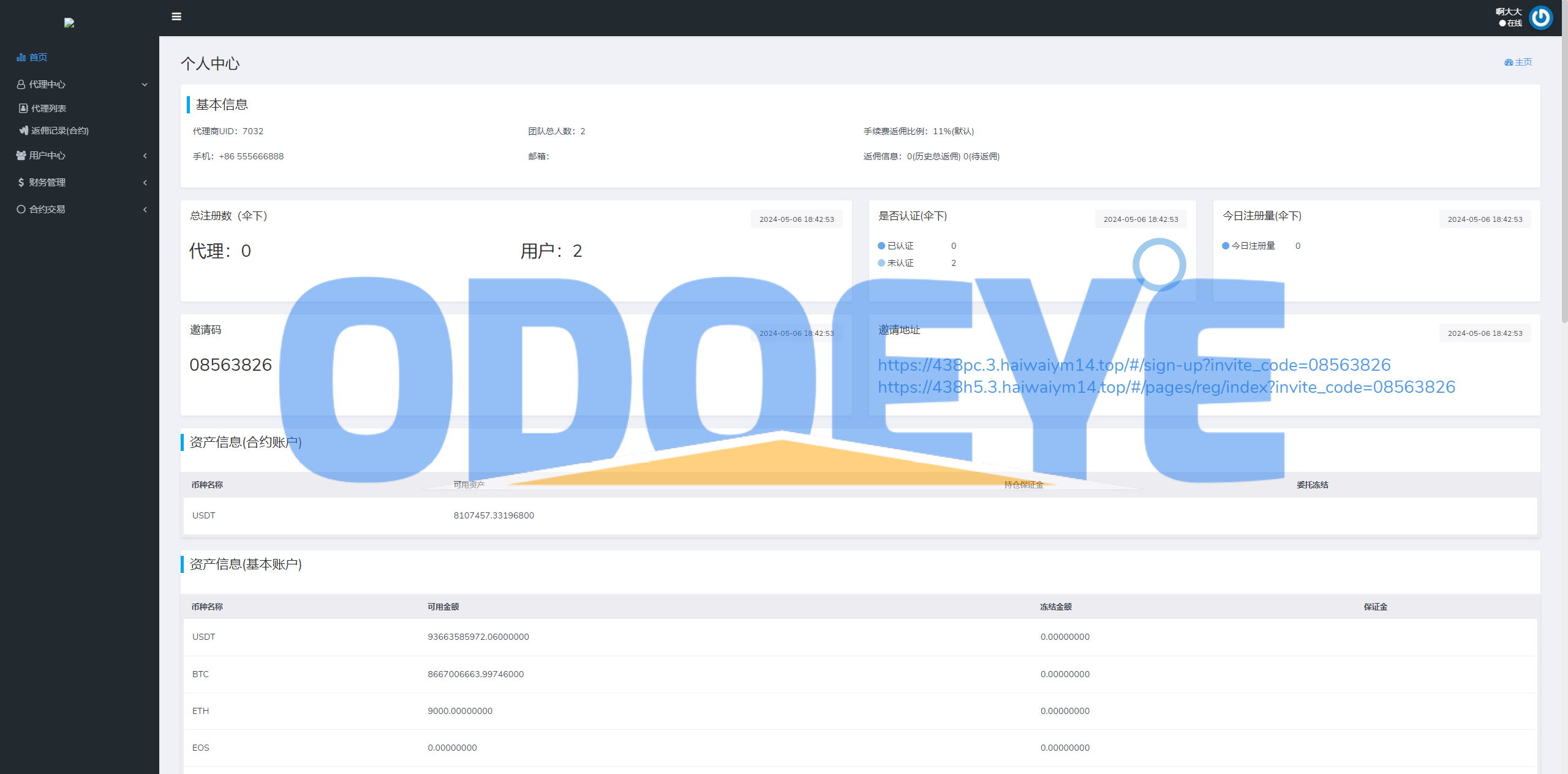This screenshot has width=1568, height=774.
Task: Click 资产信息(合约账户) heading
Action: 246,442
